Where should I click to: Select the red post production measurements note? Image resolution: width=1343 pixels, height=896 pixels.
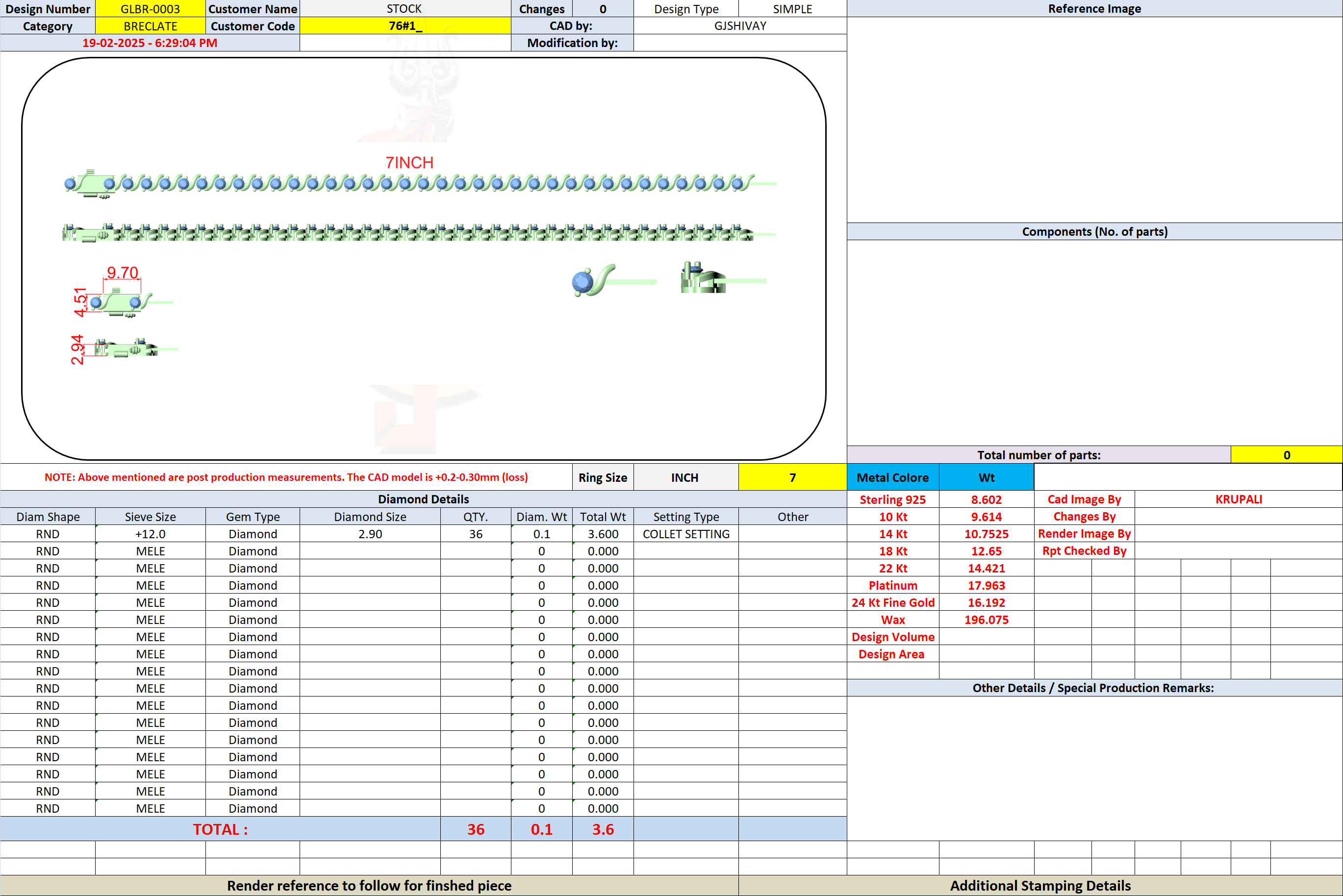[286, 477]
